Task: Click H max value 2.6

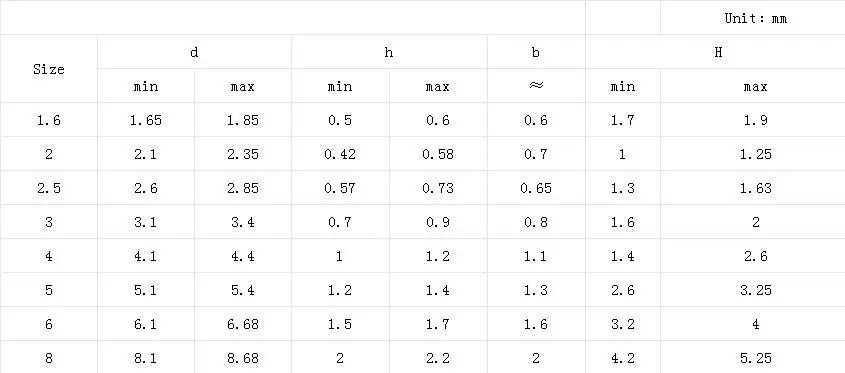Action: tap(756, 255)
